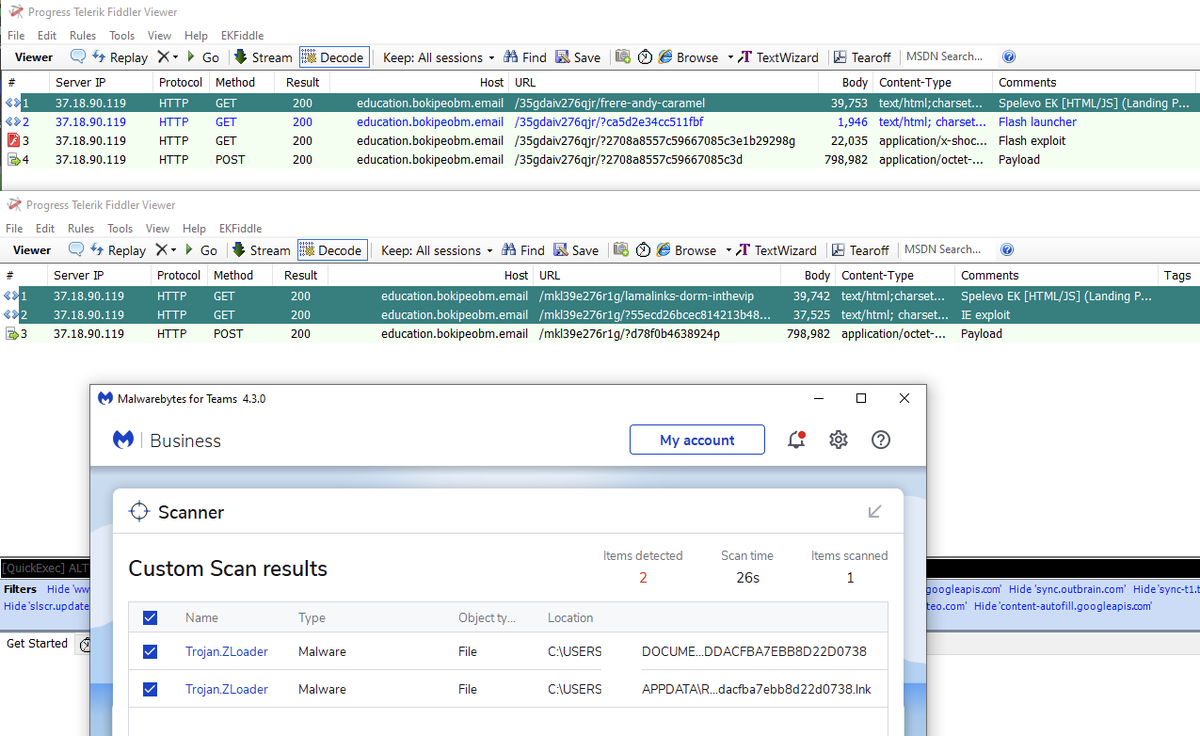This screenshot has height=736, width=1200.
Task: Open Malwarebytes settings via the gear icon
Action: pos(838,439)
